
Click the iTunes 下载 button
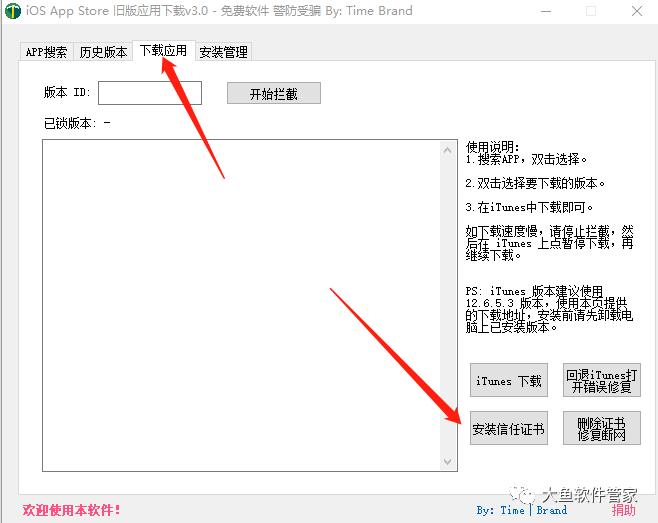tap(509, 380)
